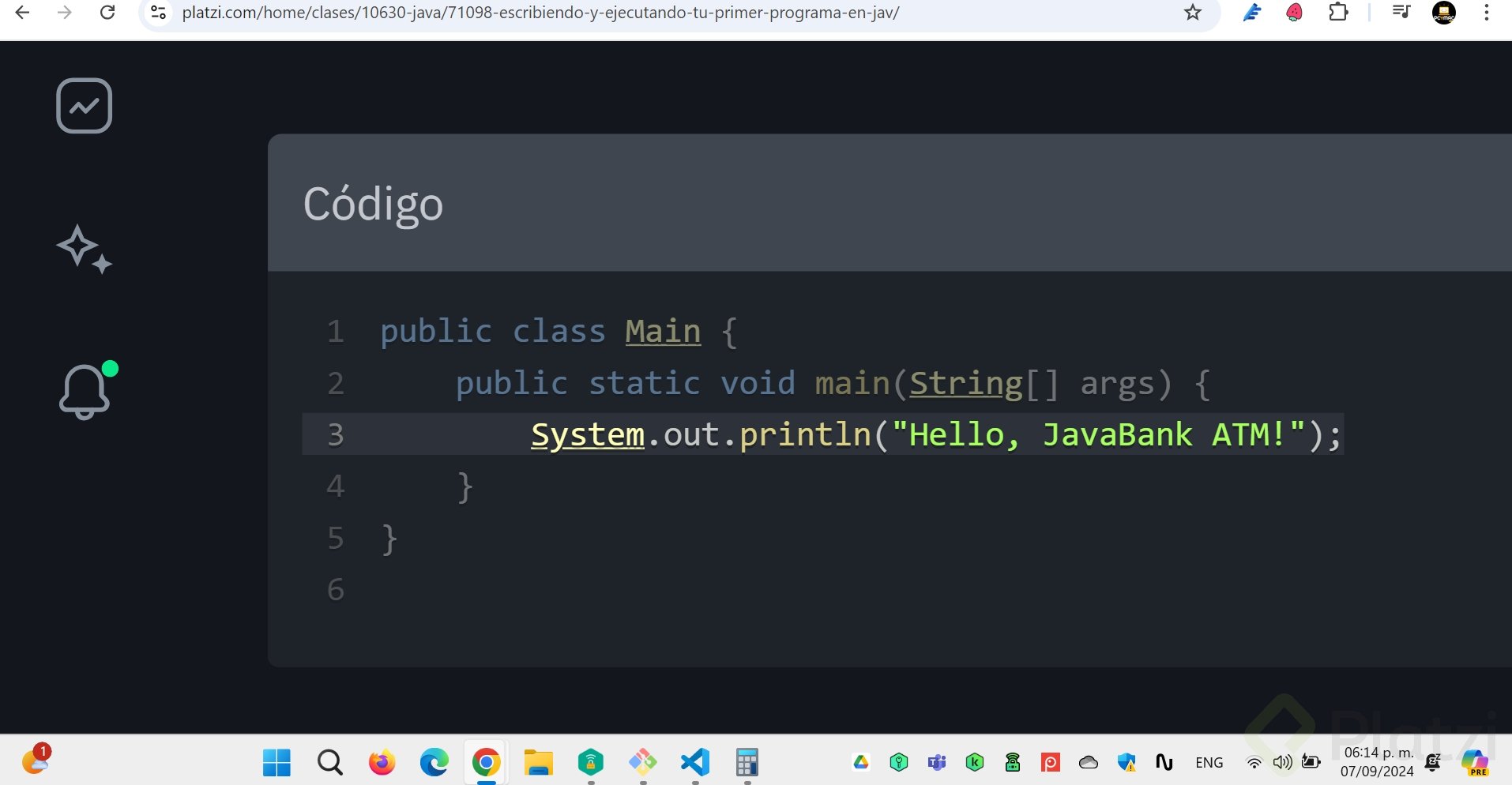This screenshot has height=785, width=1512.
Task: Open the blue feather extension
Action: pyautogui.click(x=1252, y=13)
